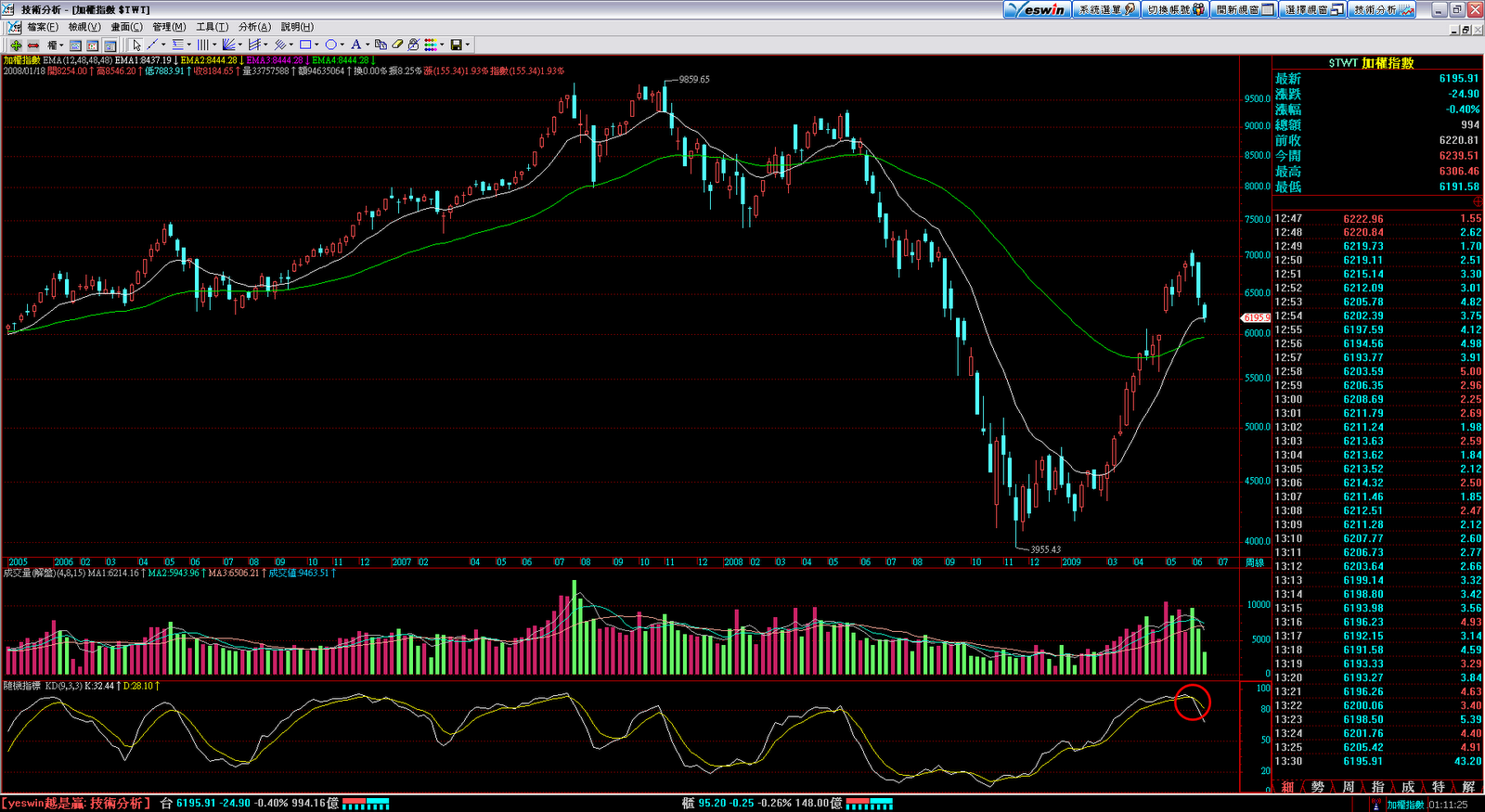The height and width of the screenshot is (812, 1485).
Task: Click the 最高 value 6306.46
Action: [1459, 171]
